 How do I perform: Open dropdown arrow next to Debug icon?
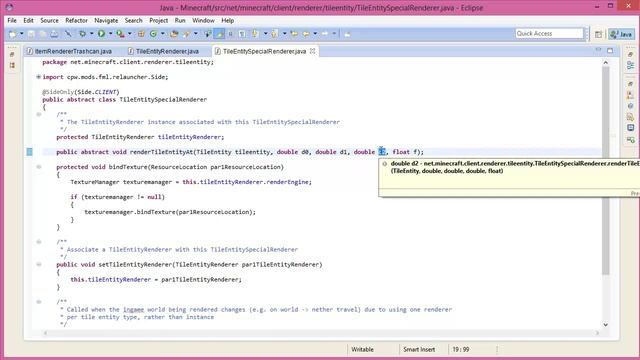coord(91,34)
